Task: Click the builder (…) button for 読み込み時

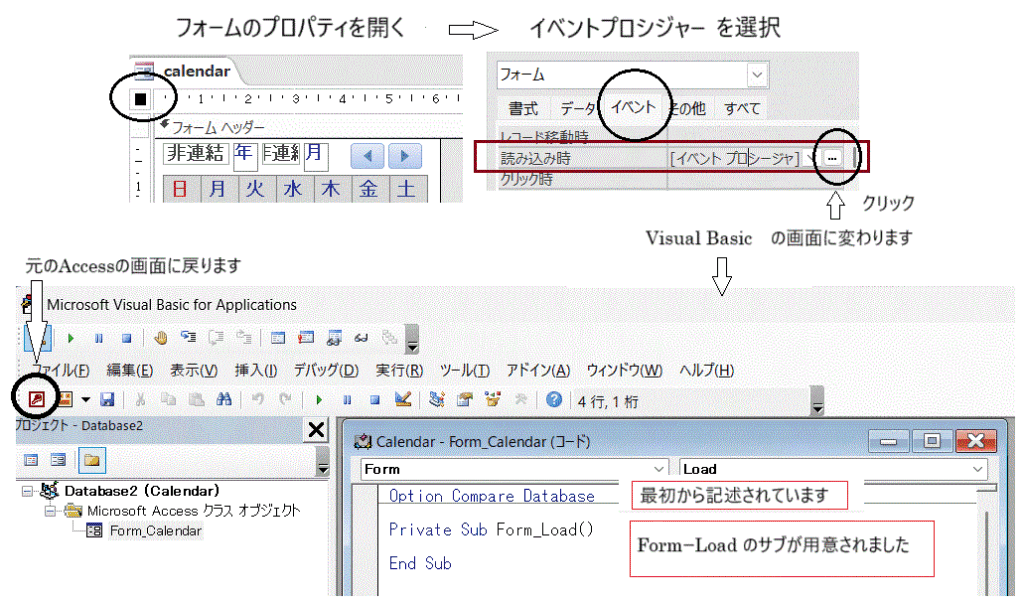Action: point(832,158)
